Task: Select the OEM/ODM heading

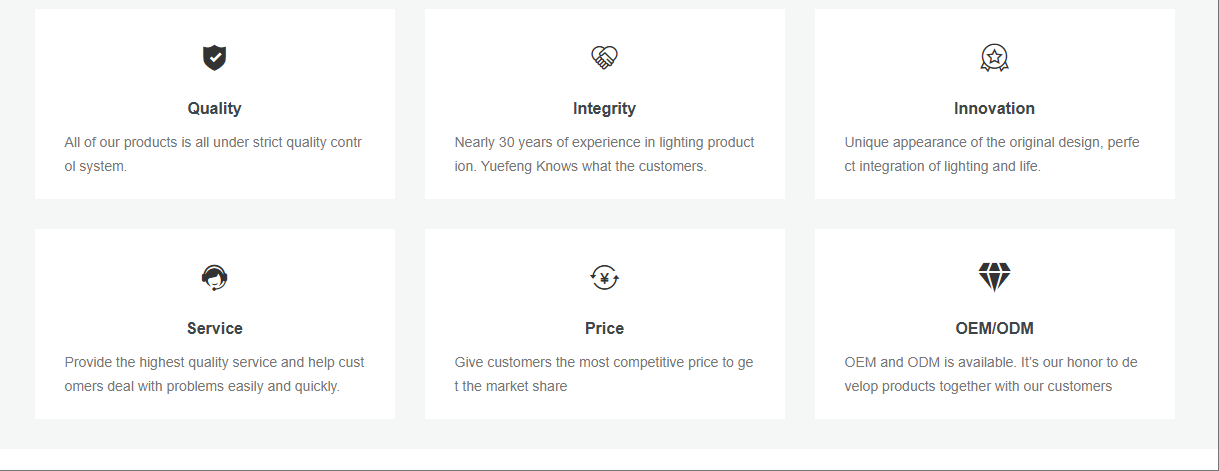Action: [x=994, y=328]
